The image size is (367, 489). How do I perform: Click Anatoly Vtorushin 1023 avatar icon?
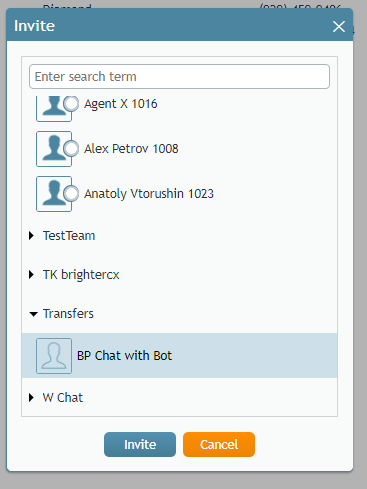[x=54, y=194]
